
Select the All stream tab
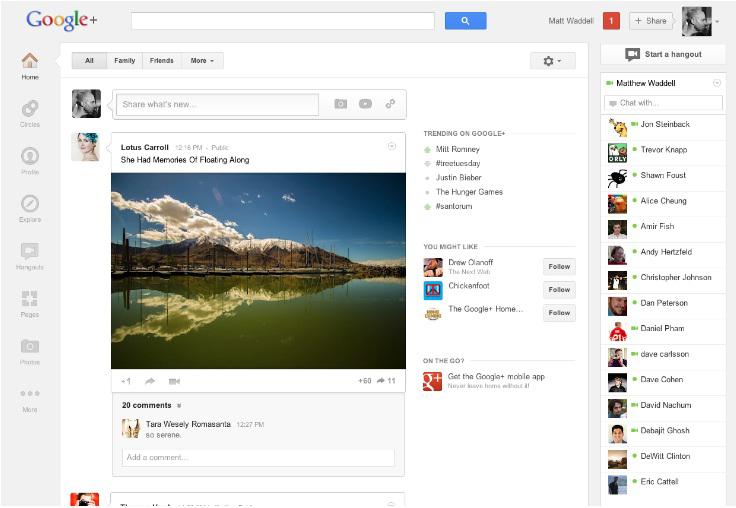[89, 61]
